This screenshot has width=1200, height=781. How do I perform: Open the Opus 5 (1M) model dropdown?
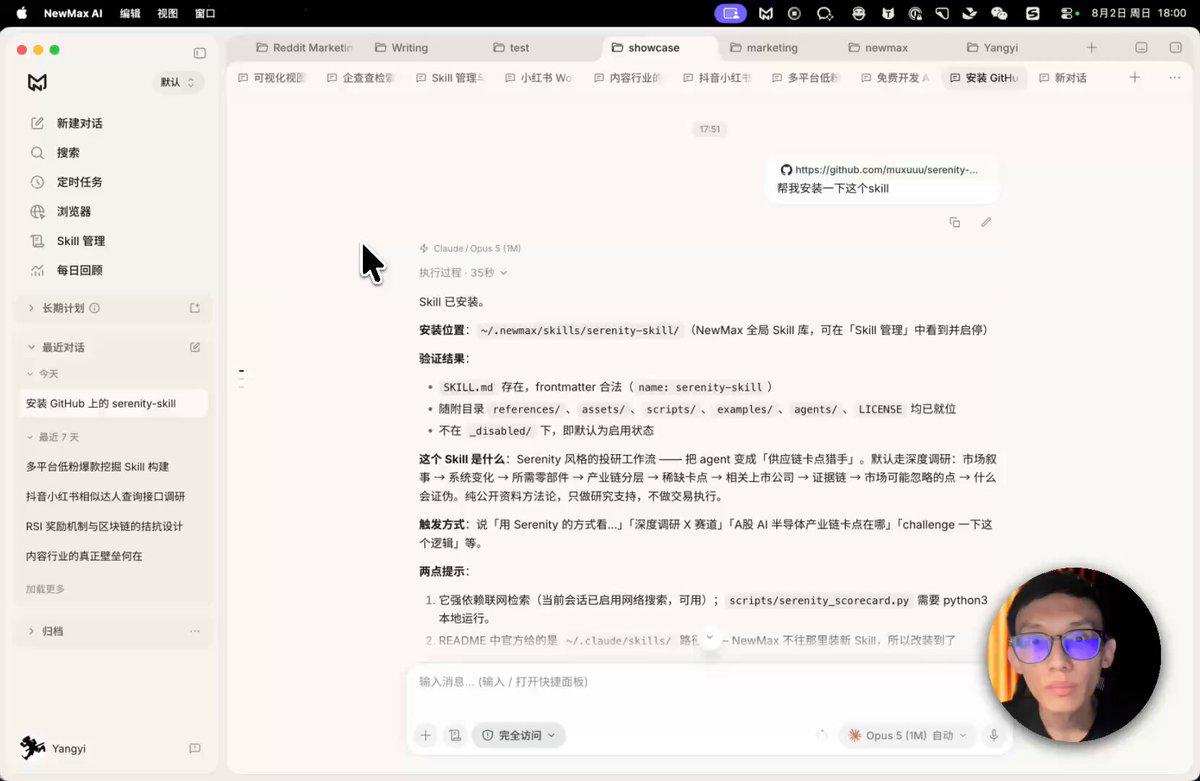coord(909,735)
